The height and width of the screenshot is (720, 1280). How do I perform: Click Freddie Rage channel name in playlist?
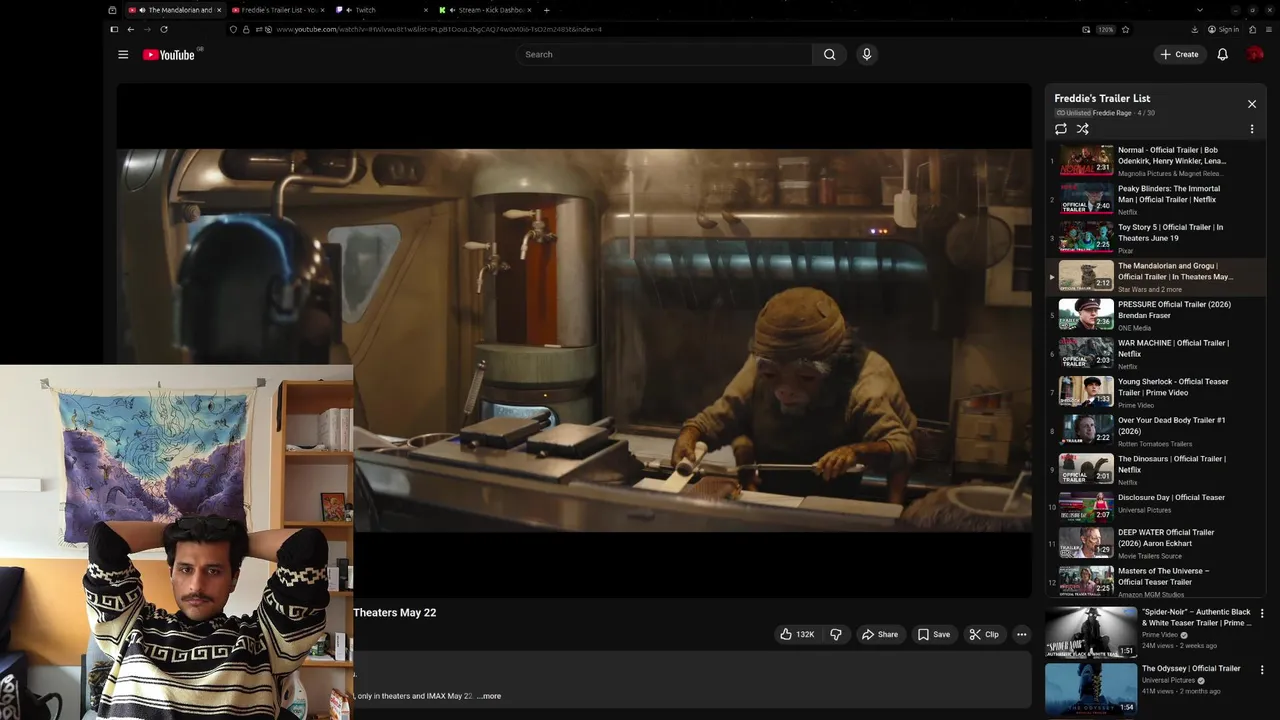pos(1112,113)
